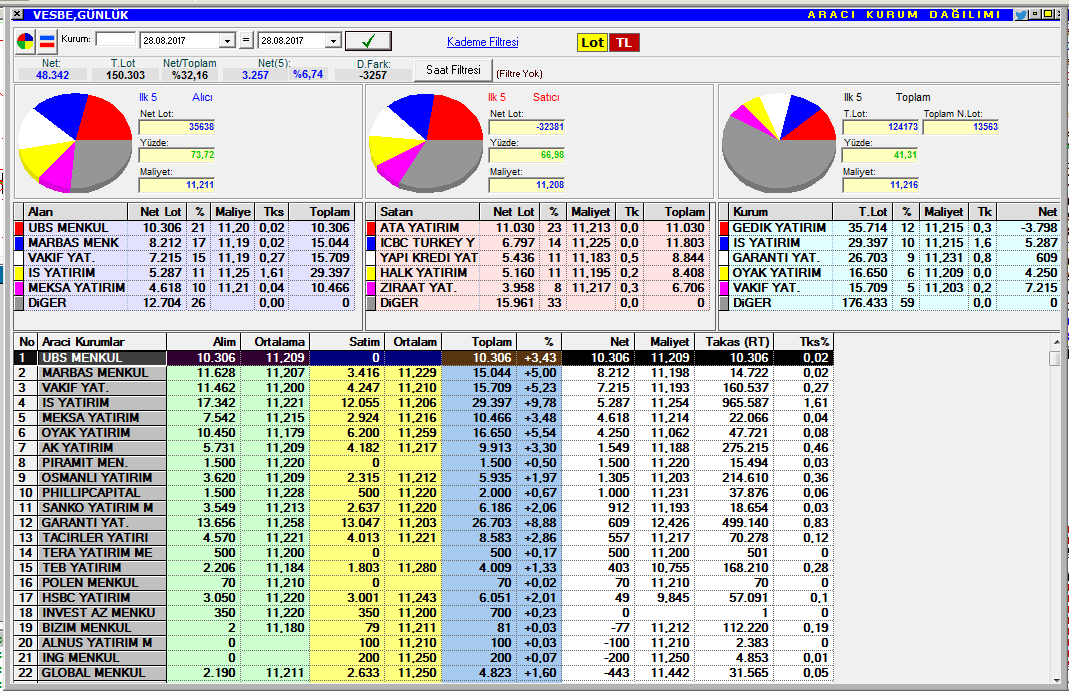Select the highlighted UBS MENKUL row number 1

[423, 358]
